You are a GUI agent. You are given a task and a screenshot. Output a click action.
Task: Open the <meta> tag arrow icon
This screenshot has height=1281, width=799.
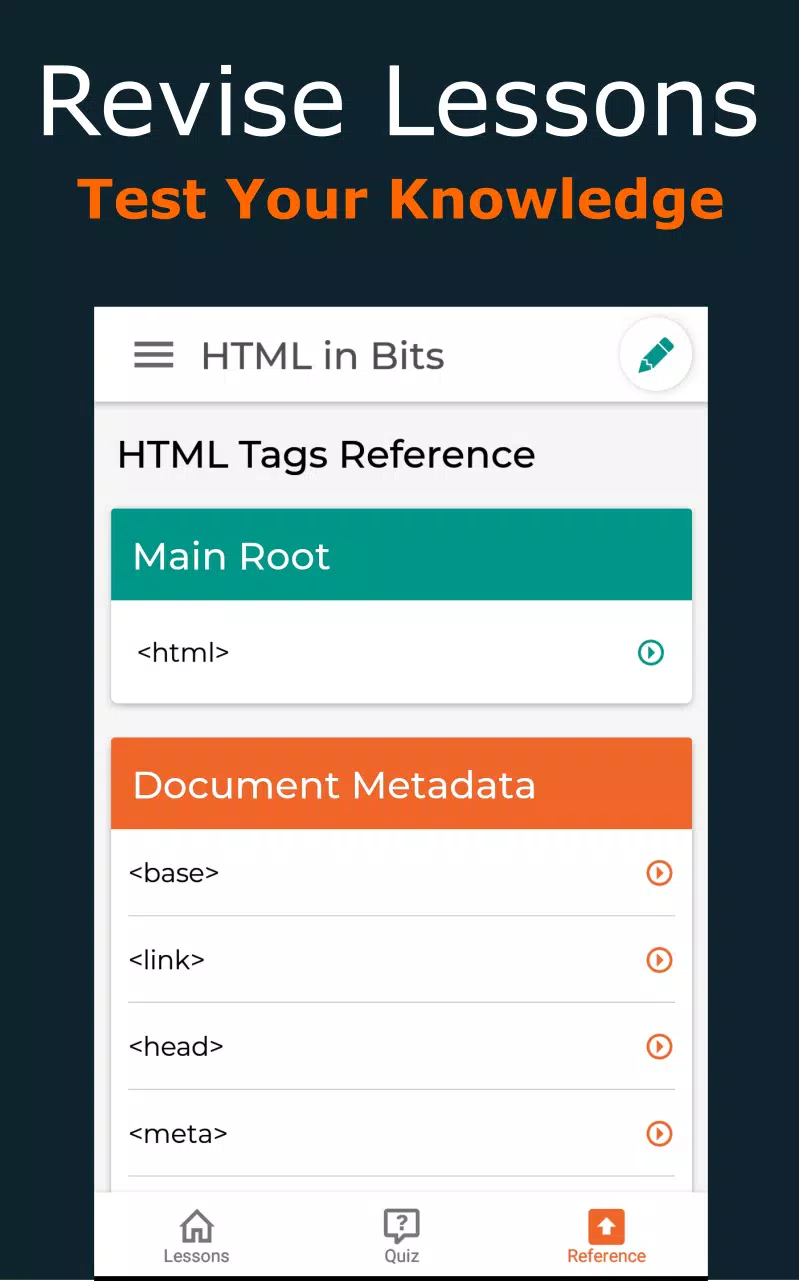[659, 1134]
